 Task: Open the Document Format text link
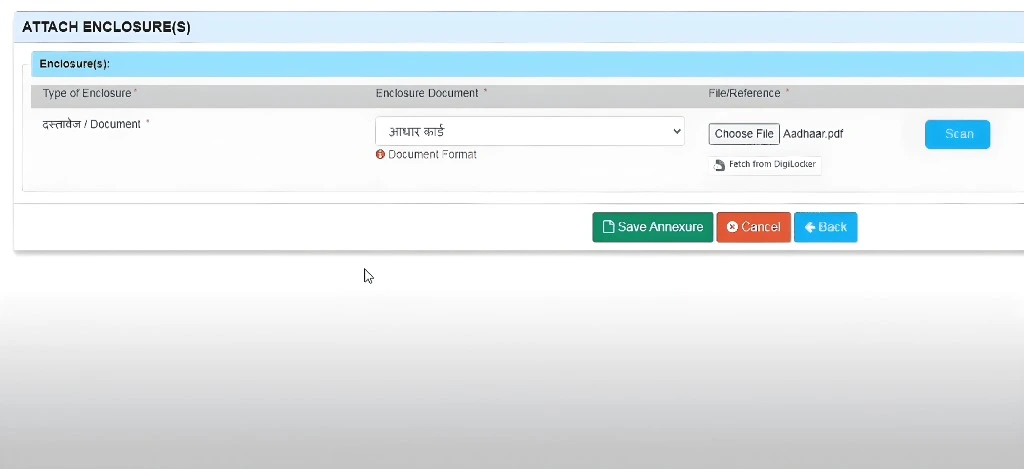[x=432, y=155]
